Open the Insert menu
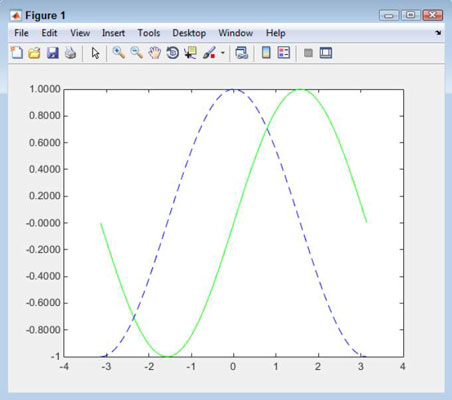452x400 pixels. click(113, 33)
